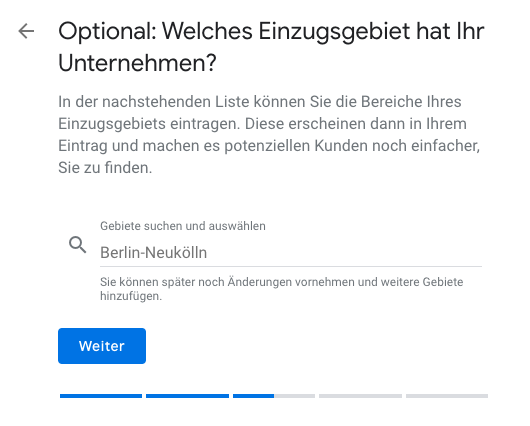530x426 pixels.
Task: Click the underline beneath the search field
Action: click(291, 266)
